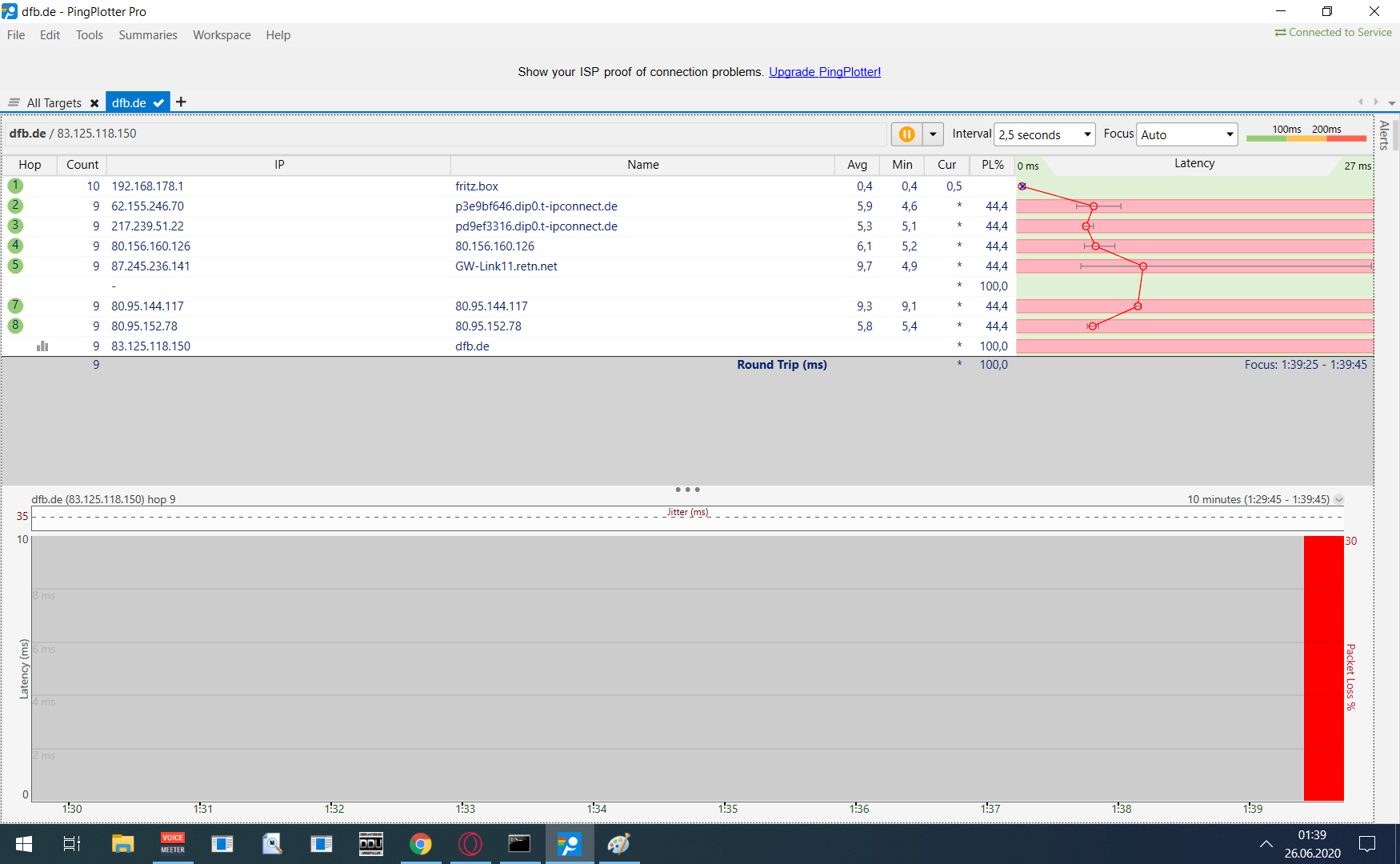
Task: Sort by the Count column header
Action: tap(82, 165)
